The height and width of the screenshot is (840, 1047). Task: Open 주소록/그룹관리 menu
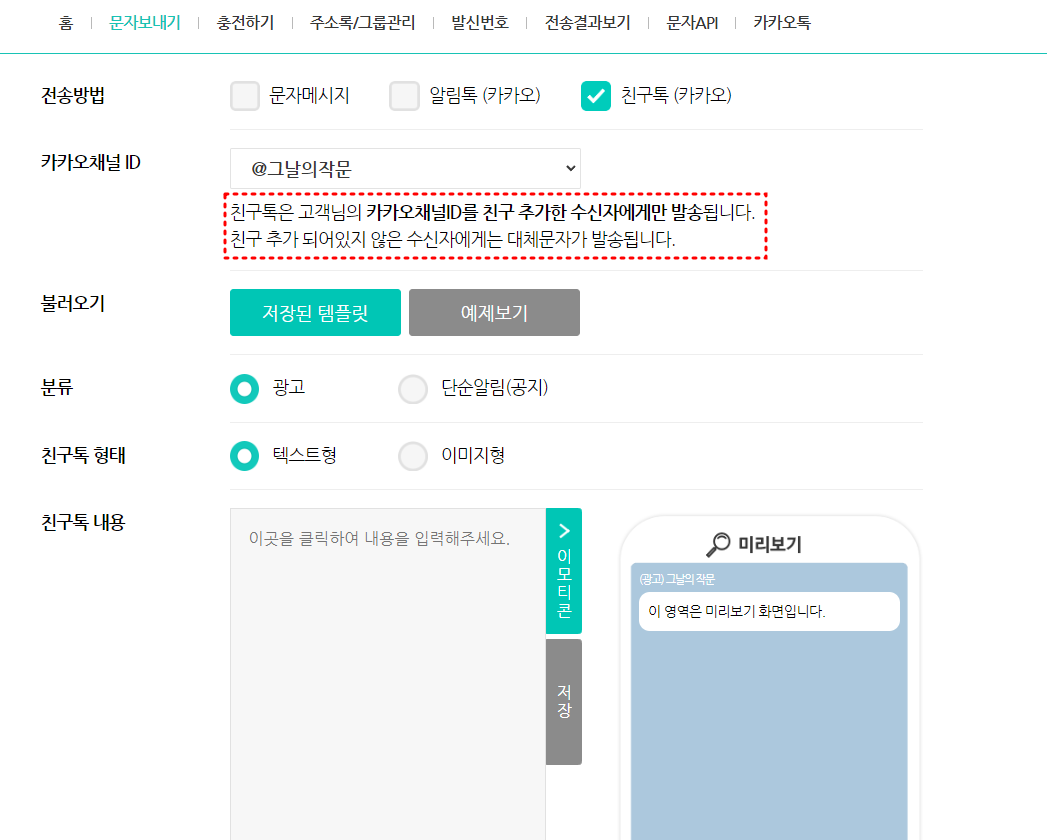point(363,23)
